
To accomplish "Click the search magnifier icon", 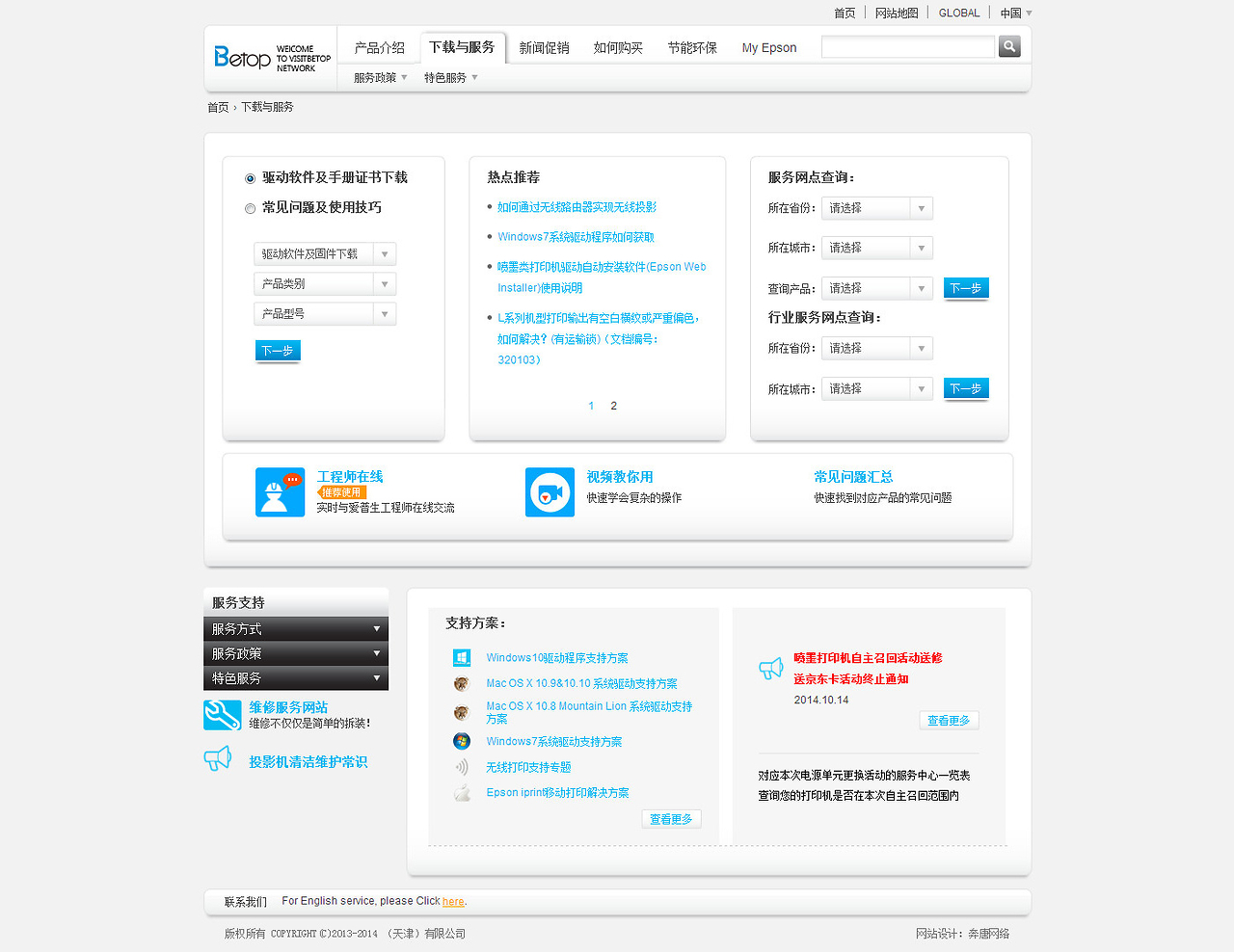I will click(x=1008, y=46).
